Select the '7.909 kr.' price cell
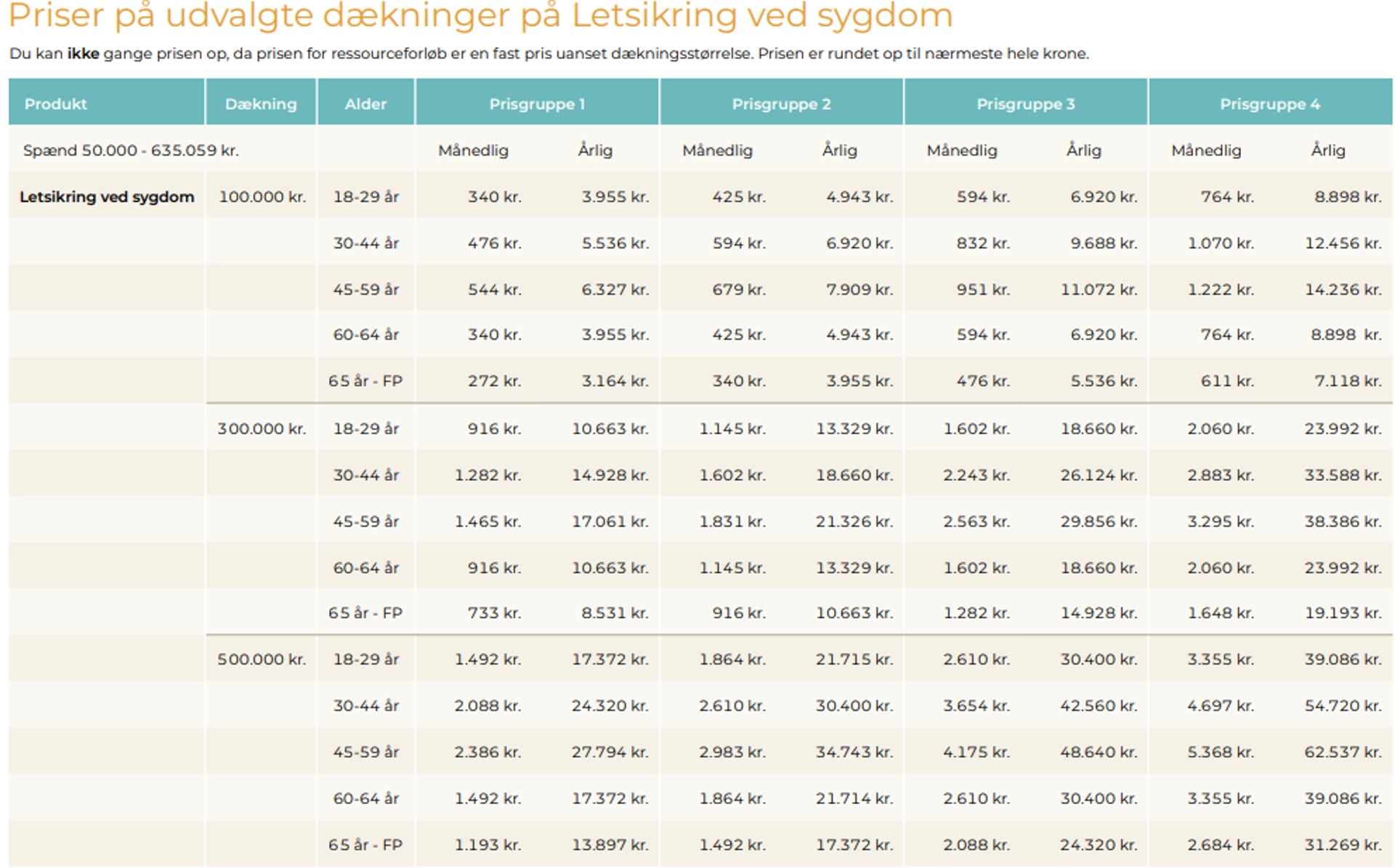The width and height of the screenshot is (1395, 868). click(860, 289)
